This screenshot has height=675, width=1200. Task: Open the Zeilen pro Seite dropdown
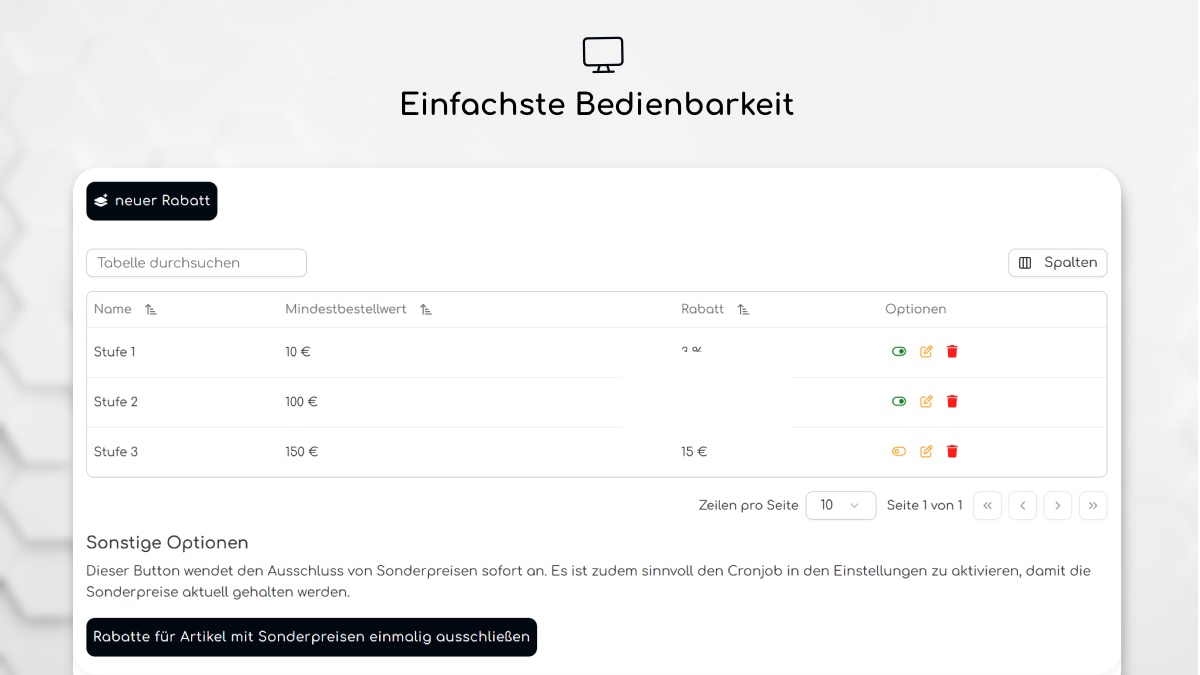click(841, 505)
